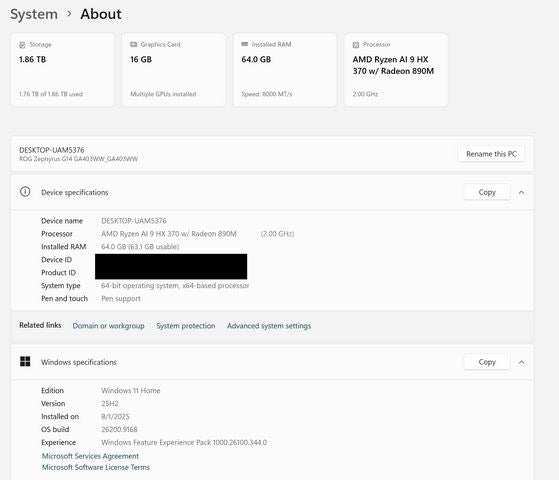The image size is (559, 480).
Task: Open the AMD Ryzen Processor card
Action: pos(396,70)
